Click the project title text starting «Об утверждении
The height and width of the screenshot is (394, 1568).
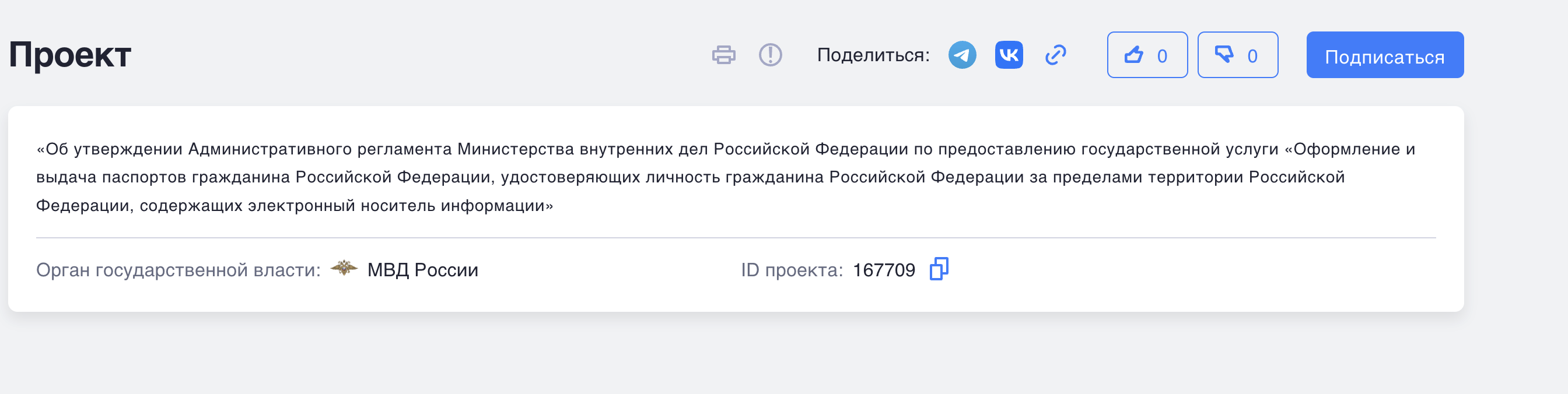(x=726, y=177)
